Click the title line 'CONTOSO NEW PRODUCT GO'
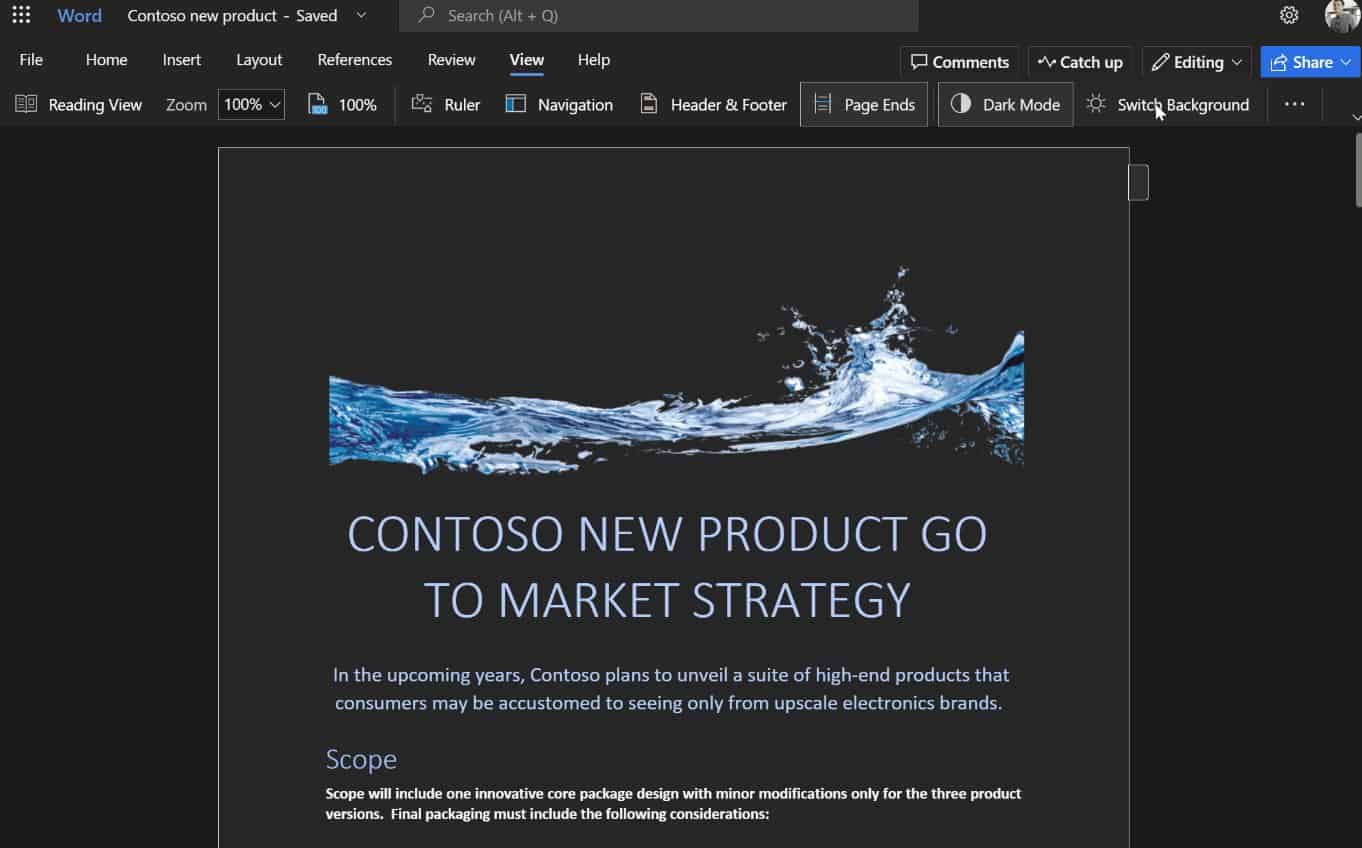Screen dimensions: 1362x848 [667, 534]
